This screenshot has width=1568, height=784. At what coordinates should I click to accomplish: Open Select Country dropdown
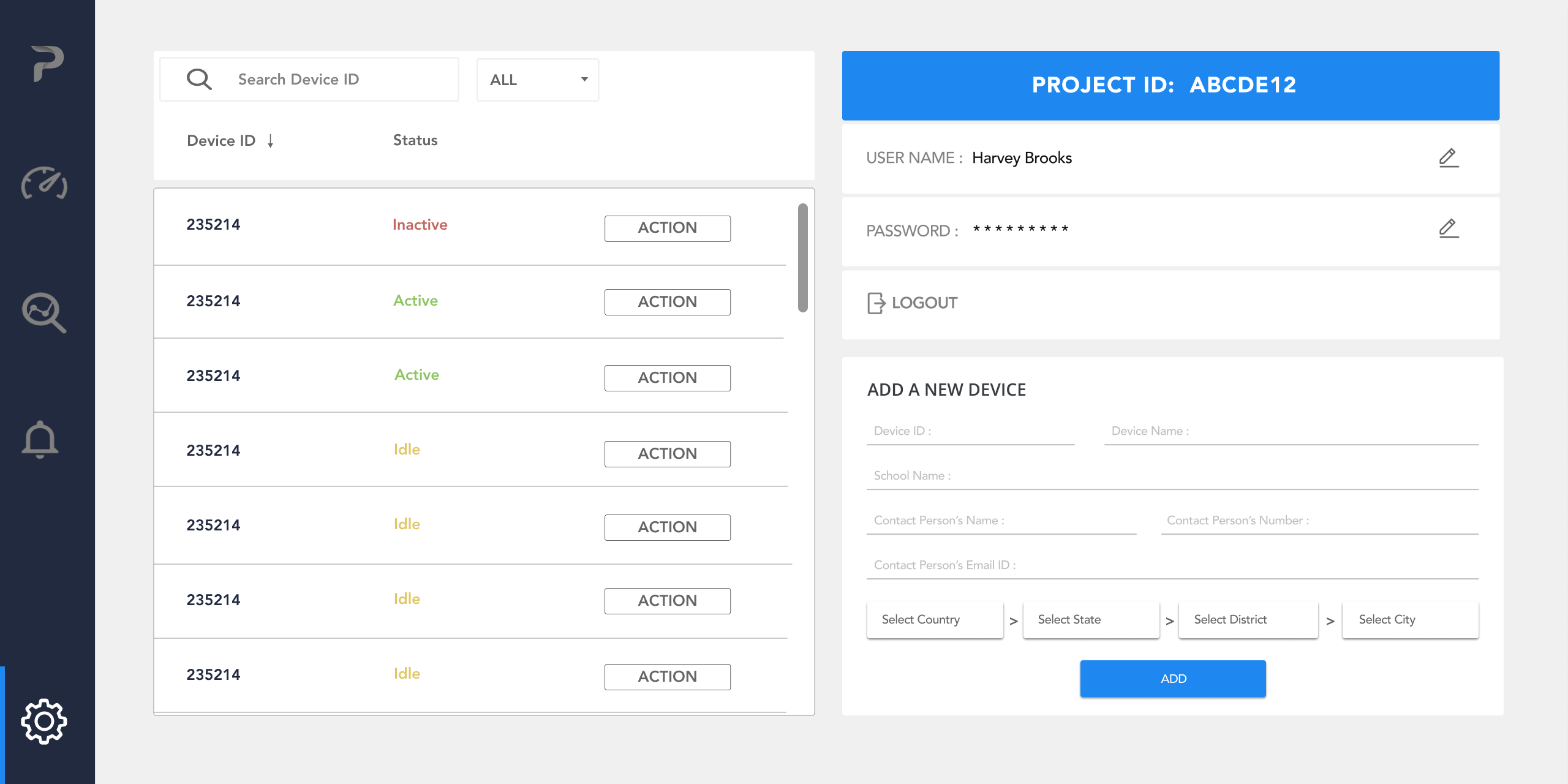click(x=935, y=620)
